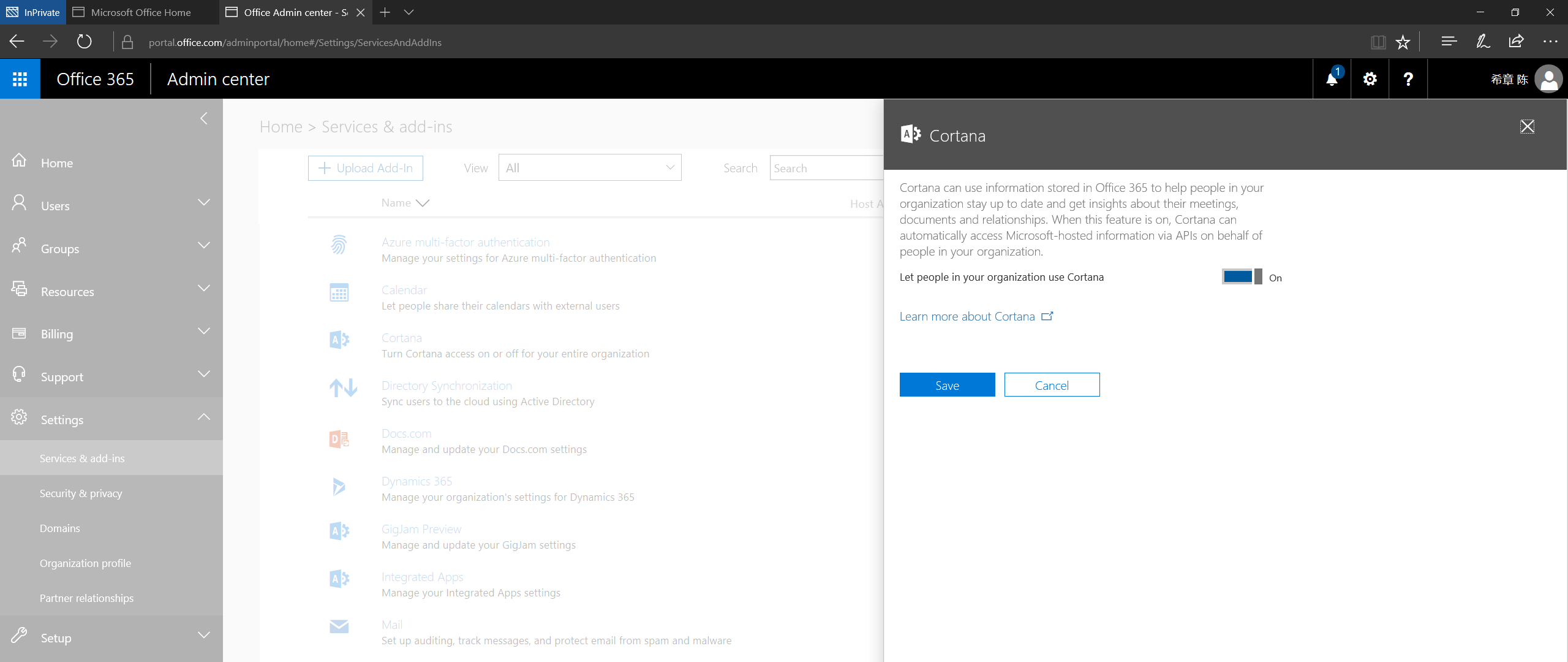
Task: Select the Azure multi-factor authentication service icon
Action: [339, 245]
